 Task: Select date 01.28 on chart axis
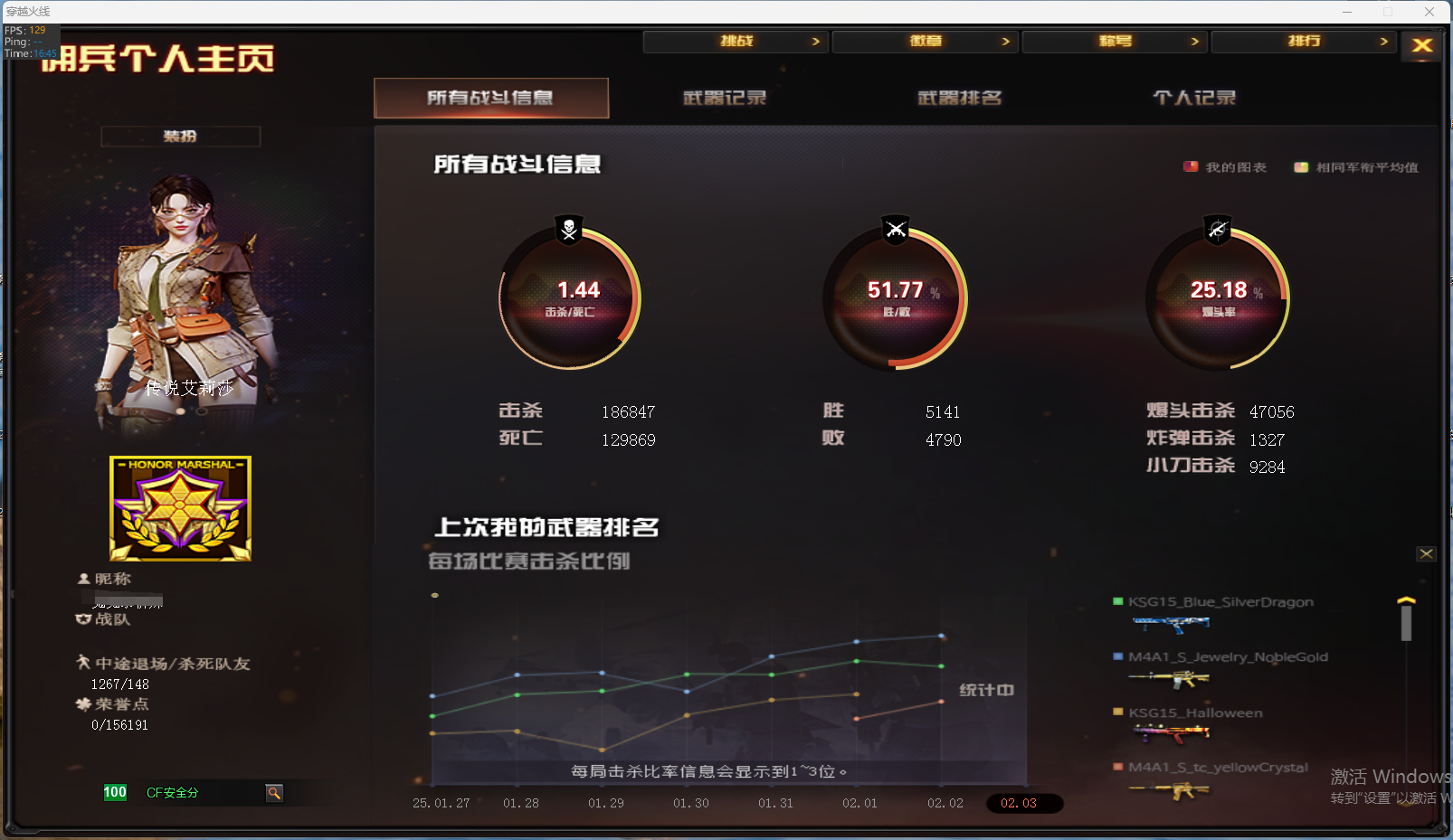coord(521,803)
